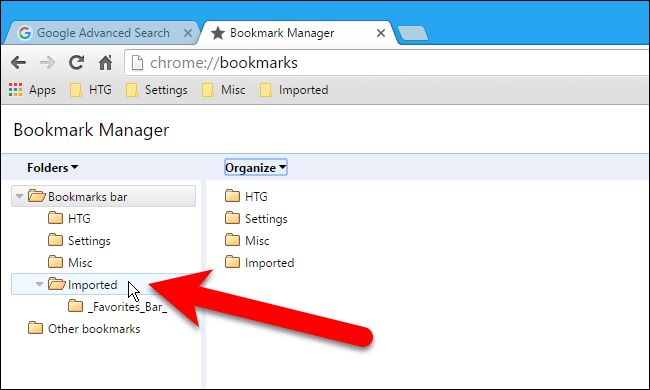Open the Apps grid shortcut
Screen dimensions: 650x390
[32, 90]
